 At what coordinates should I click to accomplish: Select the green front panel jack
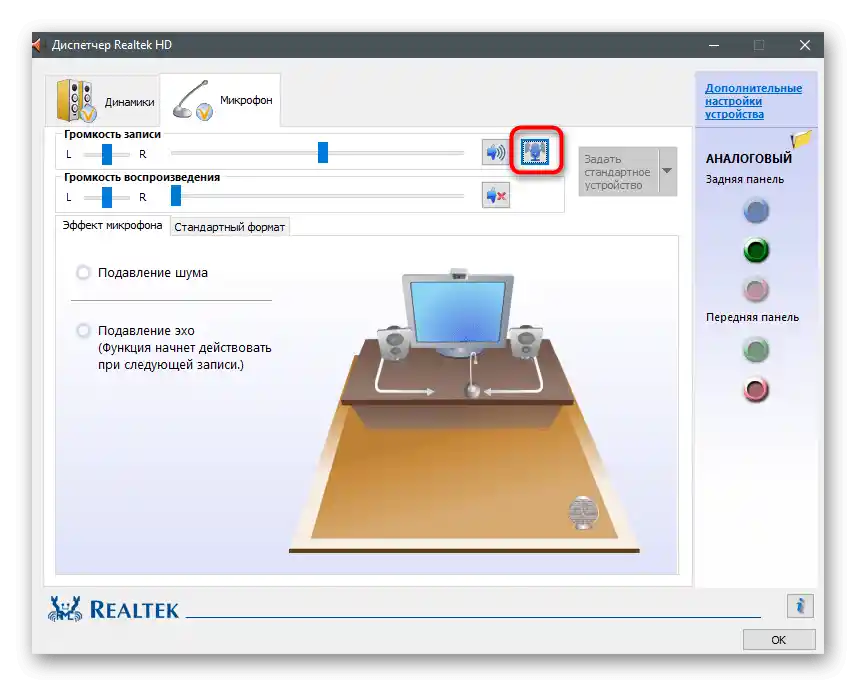[x=756, y=350]
